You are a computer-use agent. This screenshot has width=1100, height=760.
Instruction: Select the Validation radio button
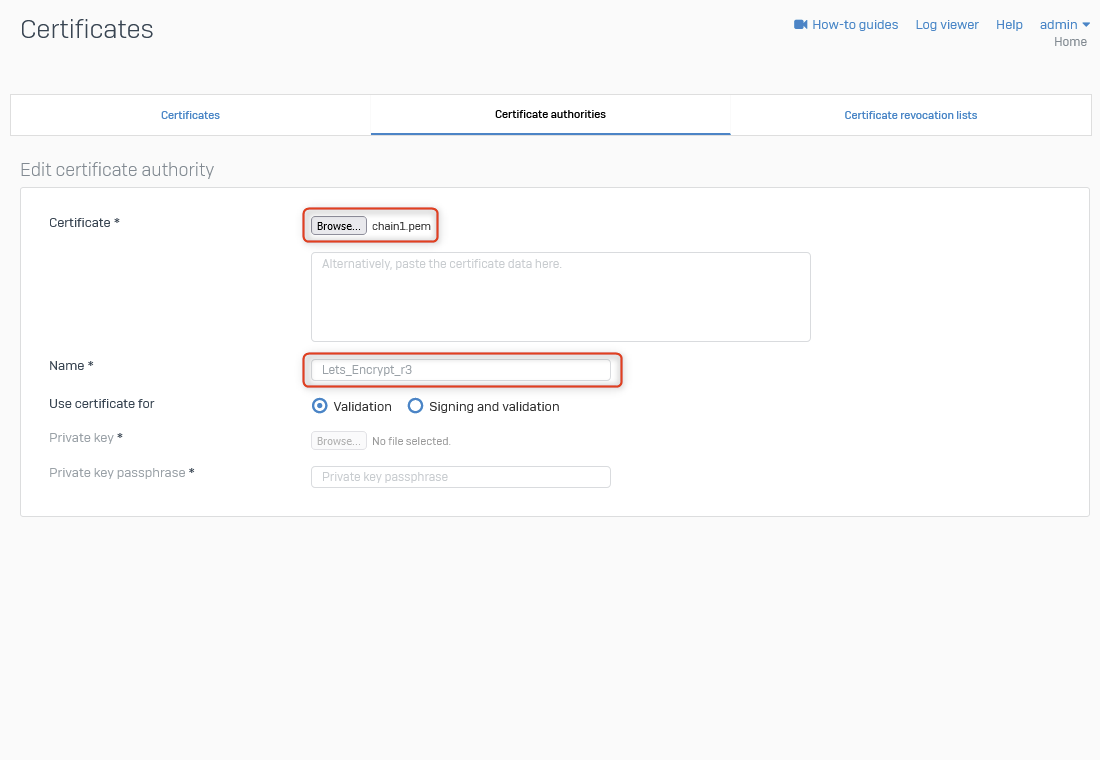coord(320,406)
